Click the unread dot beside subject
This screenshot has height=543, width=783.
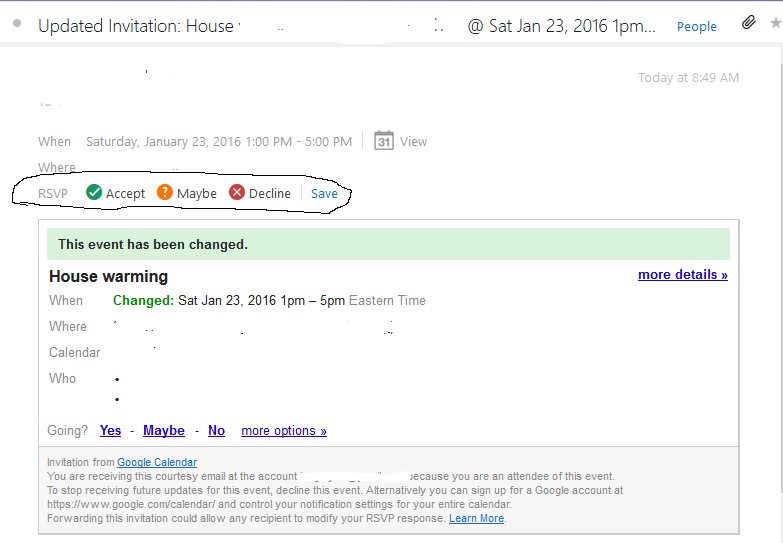(x=17, y=23)
